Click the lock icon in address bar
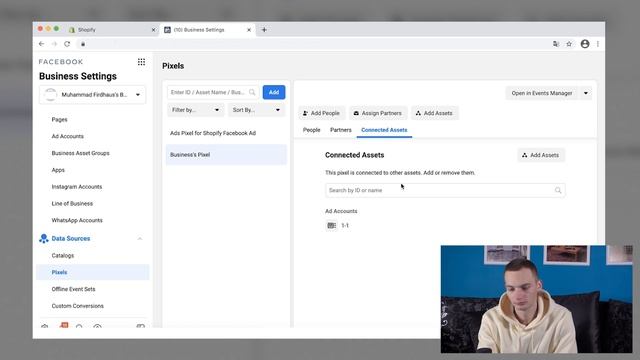 pyautogui.click(x=83, y=44)
